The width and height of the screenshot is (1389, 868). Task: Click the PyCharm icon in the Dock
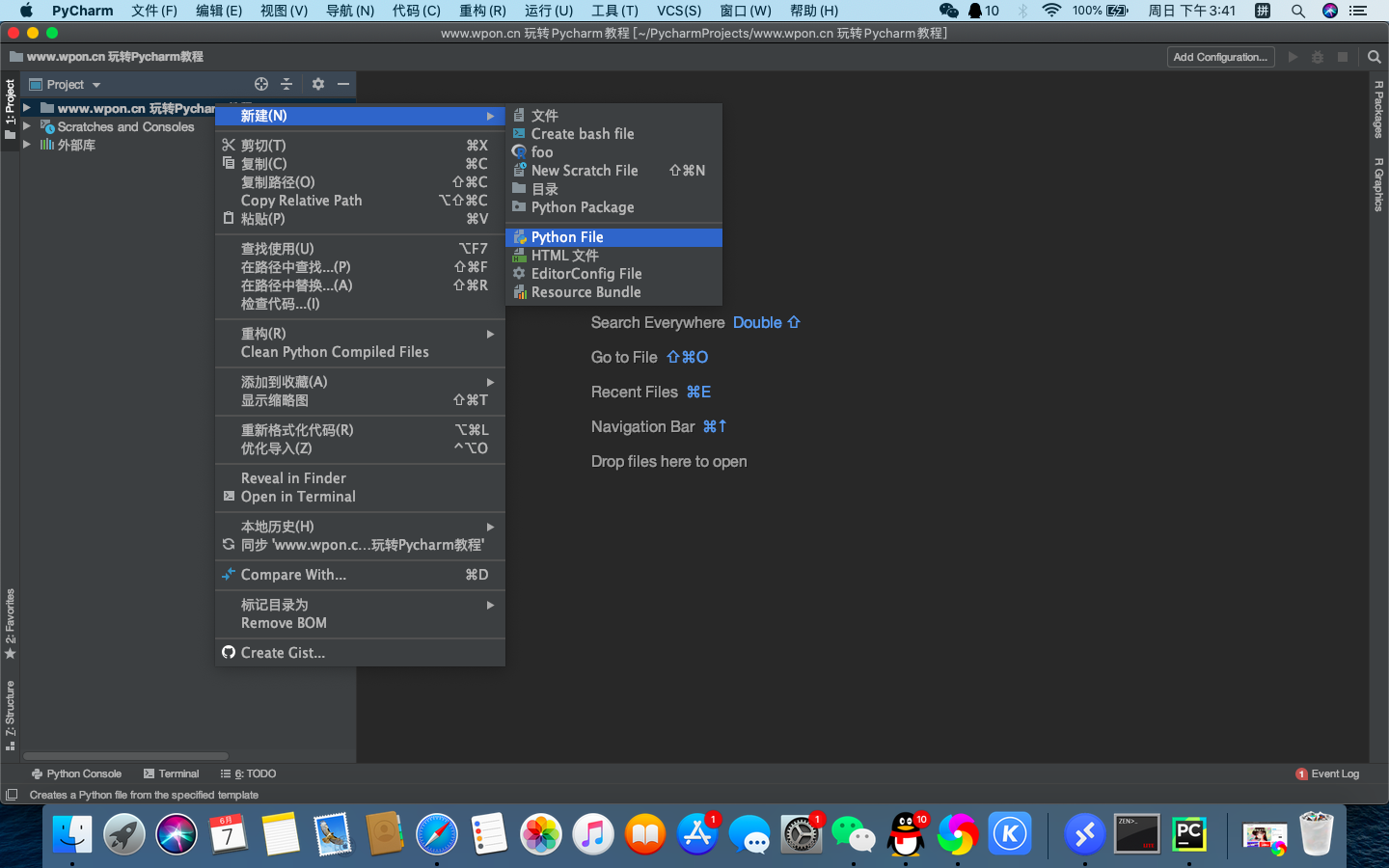1189,834
